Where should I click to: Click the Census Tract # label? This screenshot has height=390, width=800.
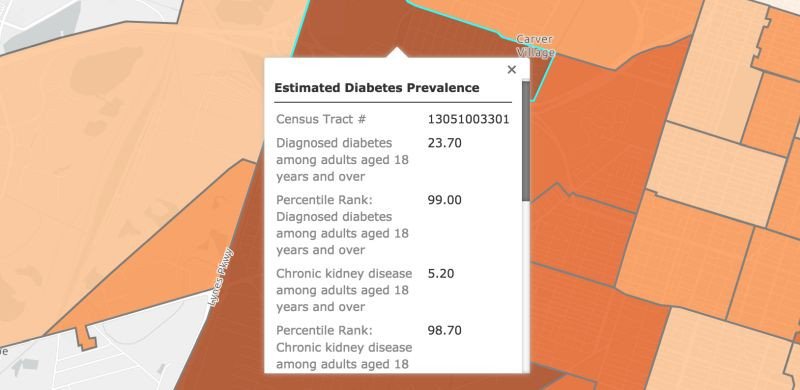pyautogui.click(x=321, y=119)
